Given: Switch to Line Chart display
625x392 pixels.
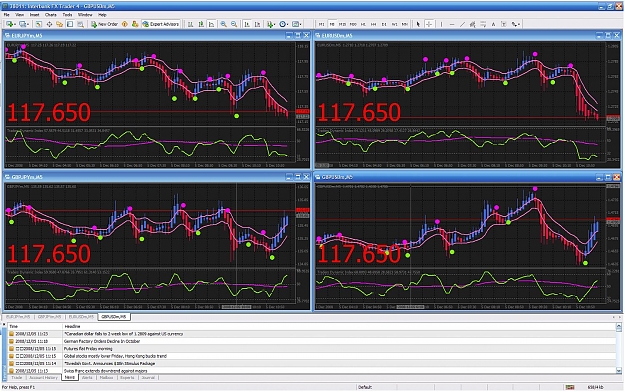Looking at the screenshot, I should [x=211, y=24].
